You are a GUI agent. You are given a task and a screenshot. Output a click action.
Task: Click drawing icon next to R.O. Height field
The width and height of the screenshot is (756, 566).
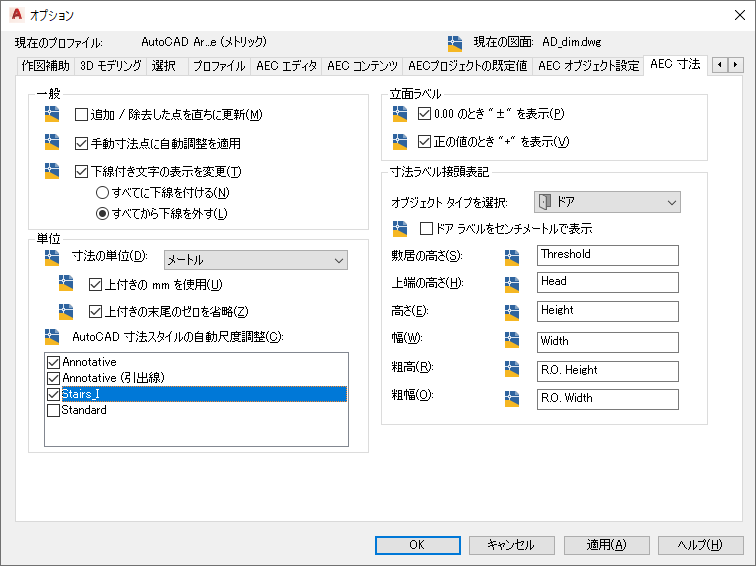pos(512,369)
